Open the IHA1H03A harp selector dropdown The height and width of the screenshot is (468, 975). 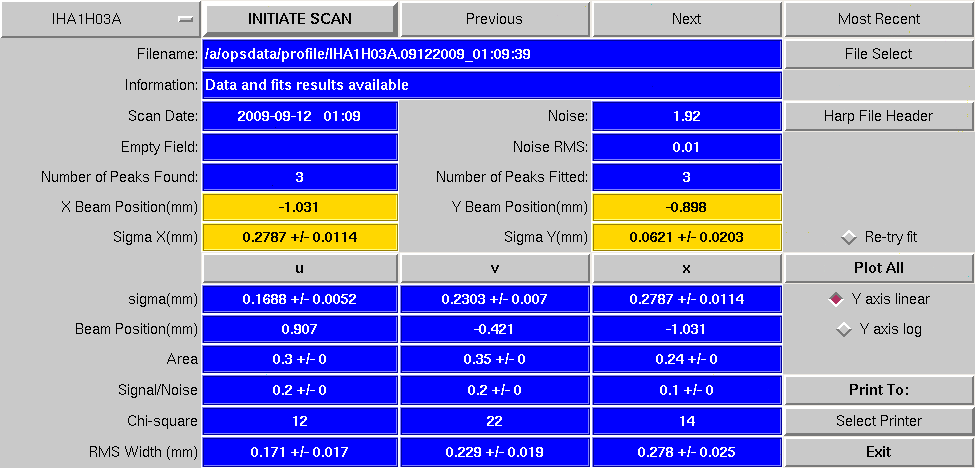101,19
